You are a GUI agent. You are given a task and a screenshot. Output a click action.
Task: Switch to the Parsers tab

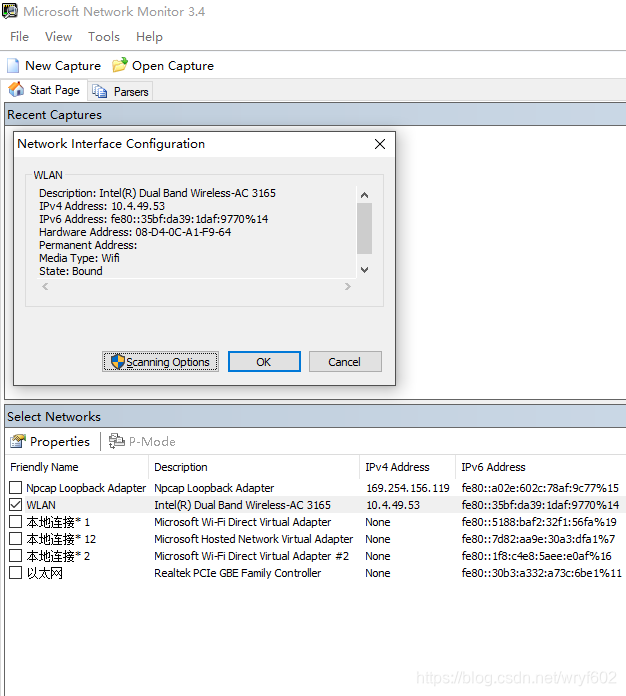(x=120, y=91)
